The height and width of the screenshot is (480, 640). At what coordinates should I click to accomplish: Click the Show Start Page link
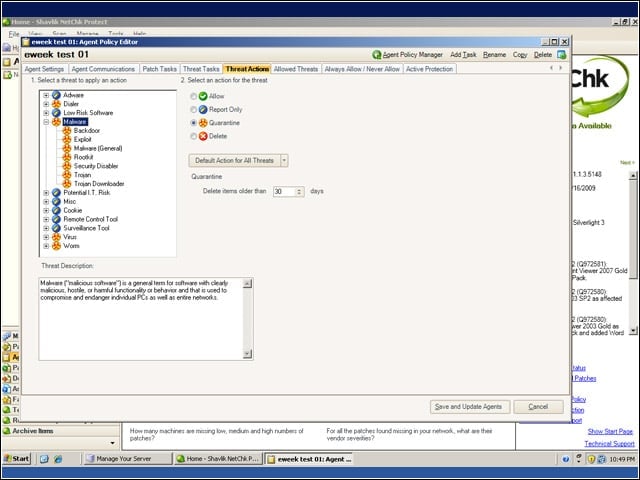[610, 432]
